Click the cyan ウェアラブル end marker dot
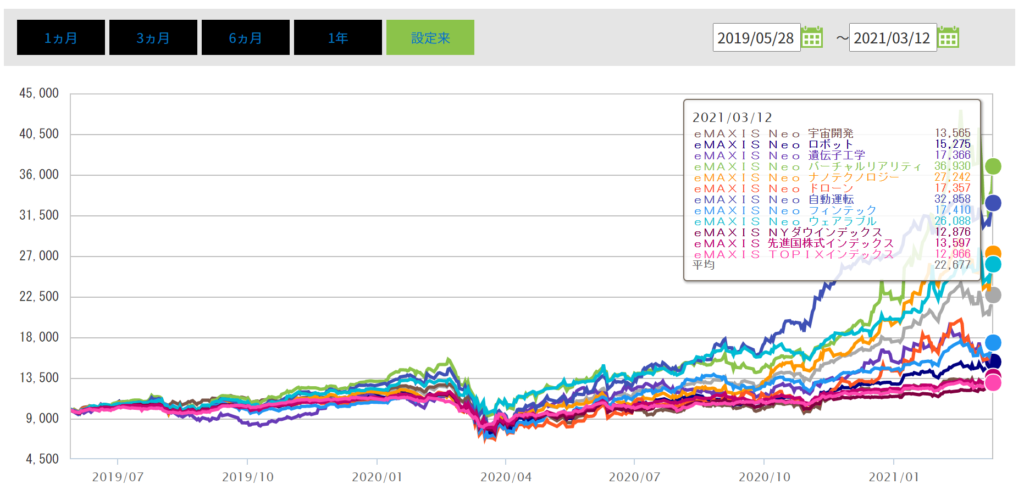 (x=993, y=265)
